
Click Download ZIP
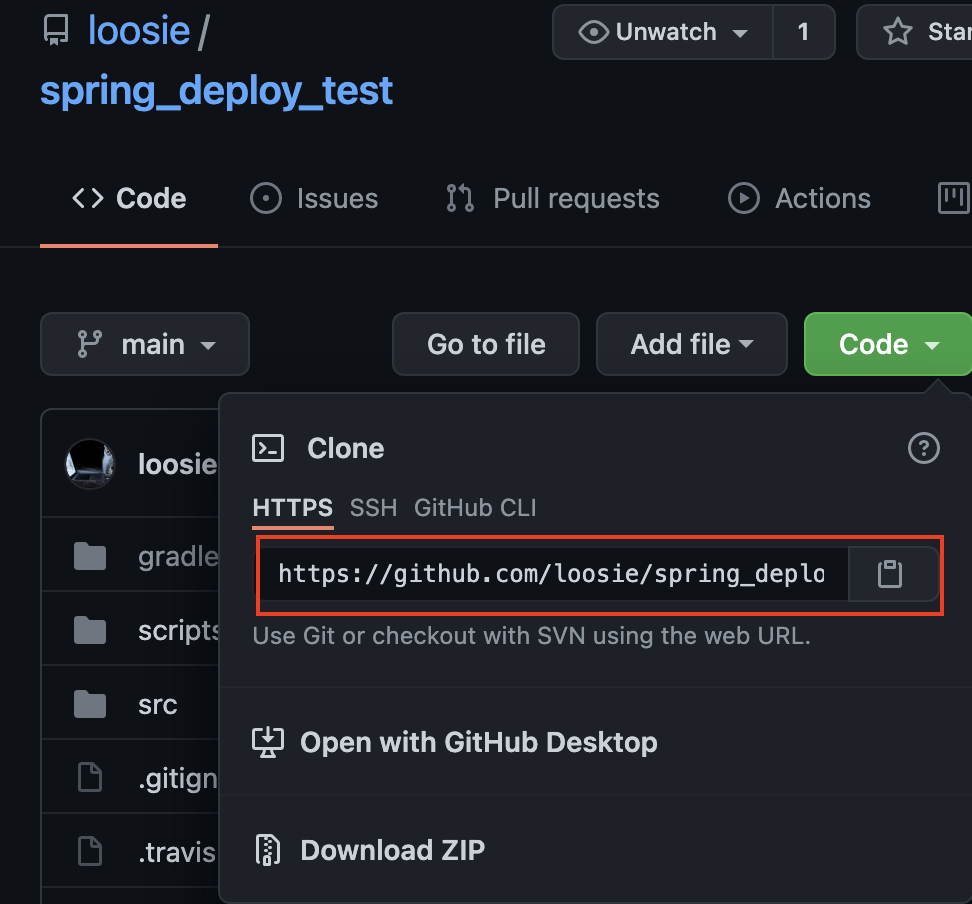392,850
